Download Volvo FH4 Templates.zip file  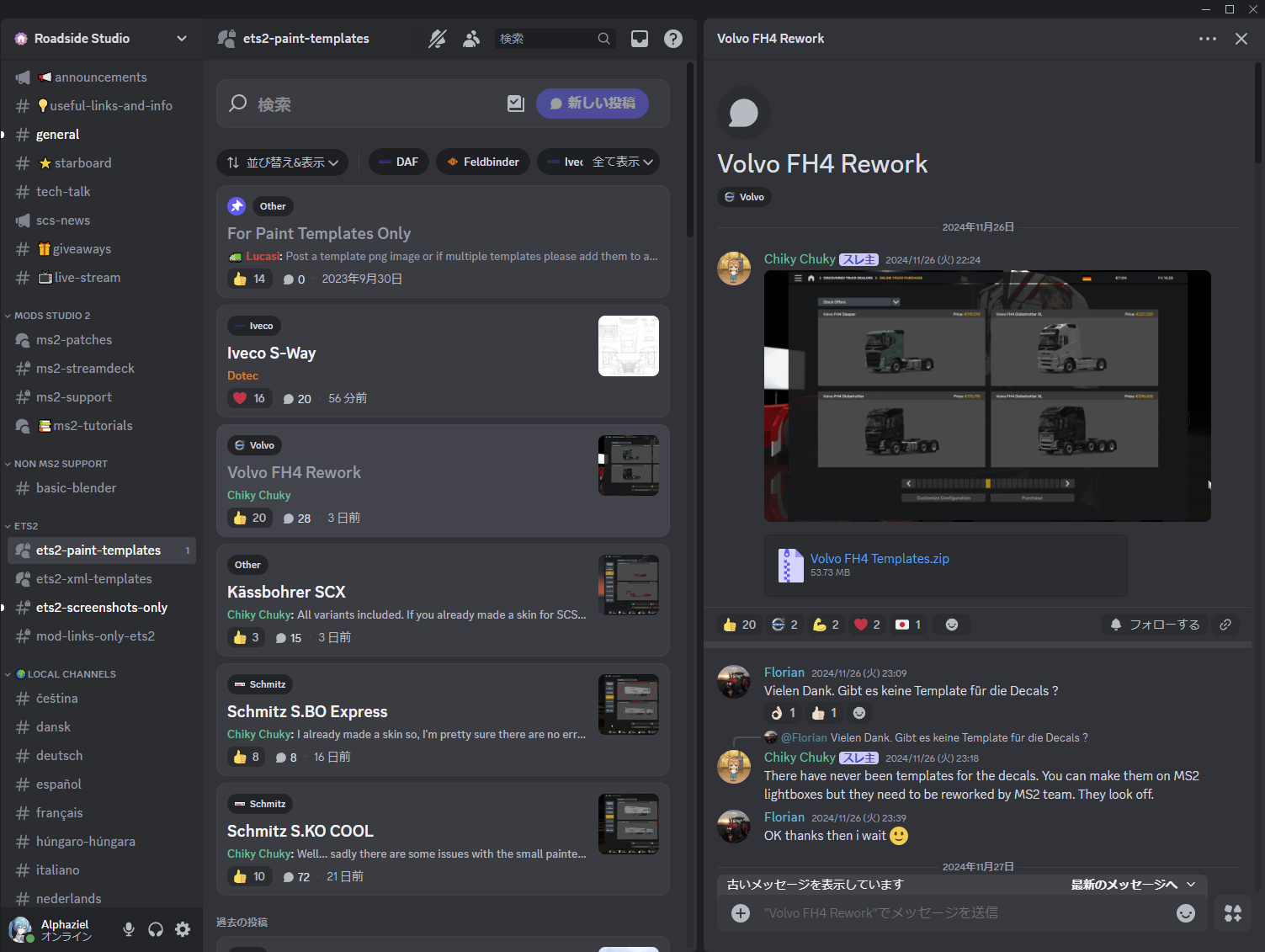880,559
